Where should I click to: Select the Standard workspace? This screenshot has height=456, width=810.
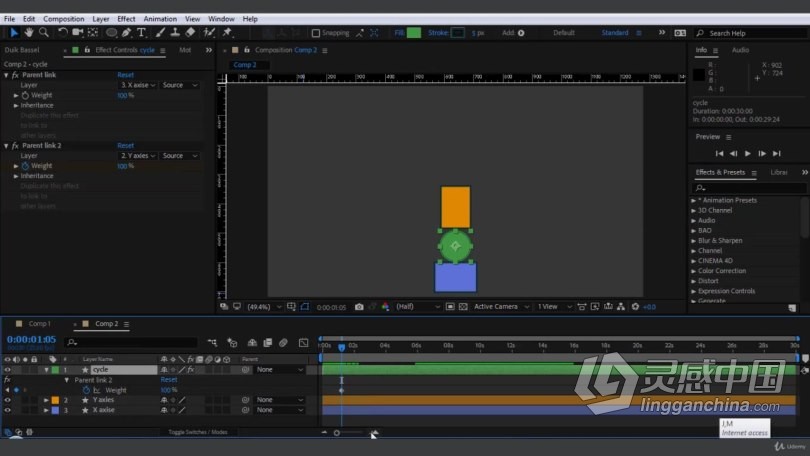tap(615, 33)
